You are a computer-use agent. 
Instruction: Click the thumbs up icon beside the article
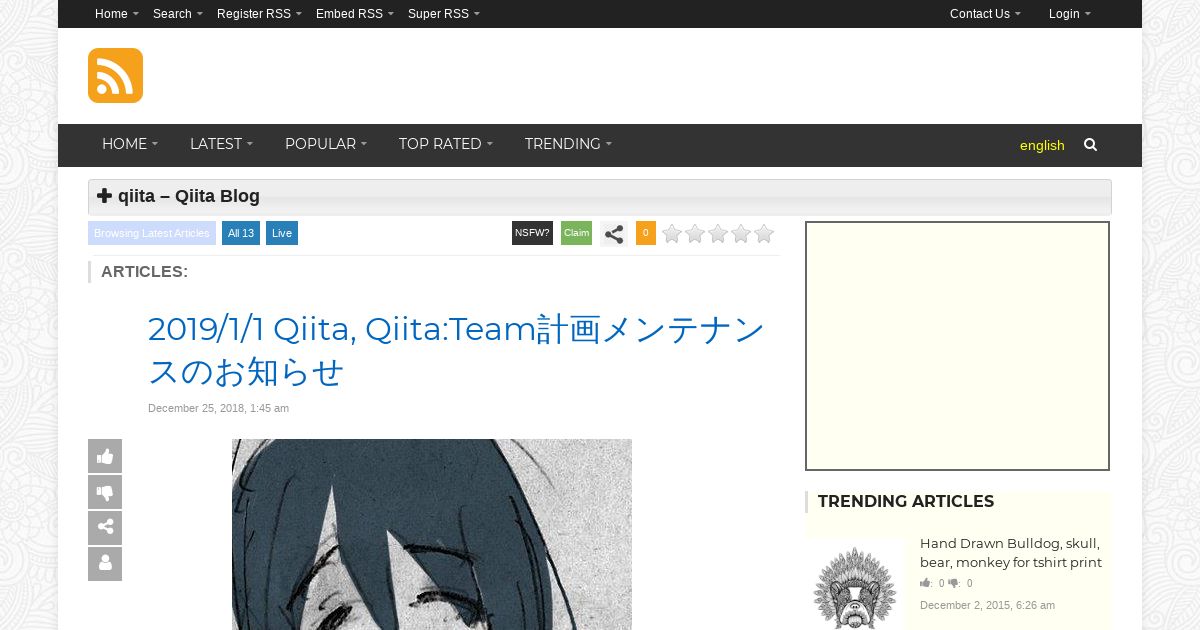pyautogui.click(x=105, y=456)
